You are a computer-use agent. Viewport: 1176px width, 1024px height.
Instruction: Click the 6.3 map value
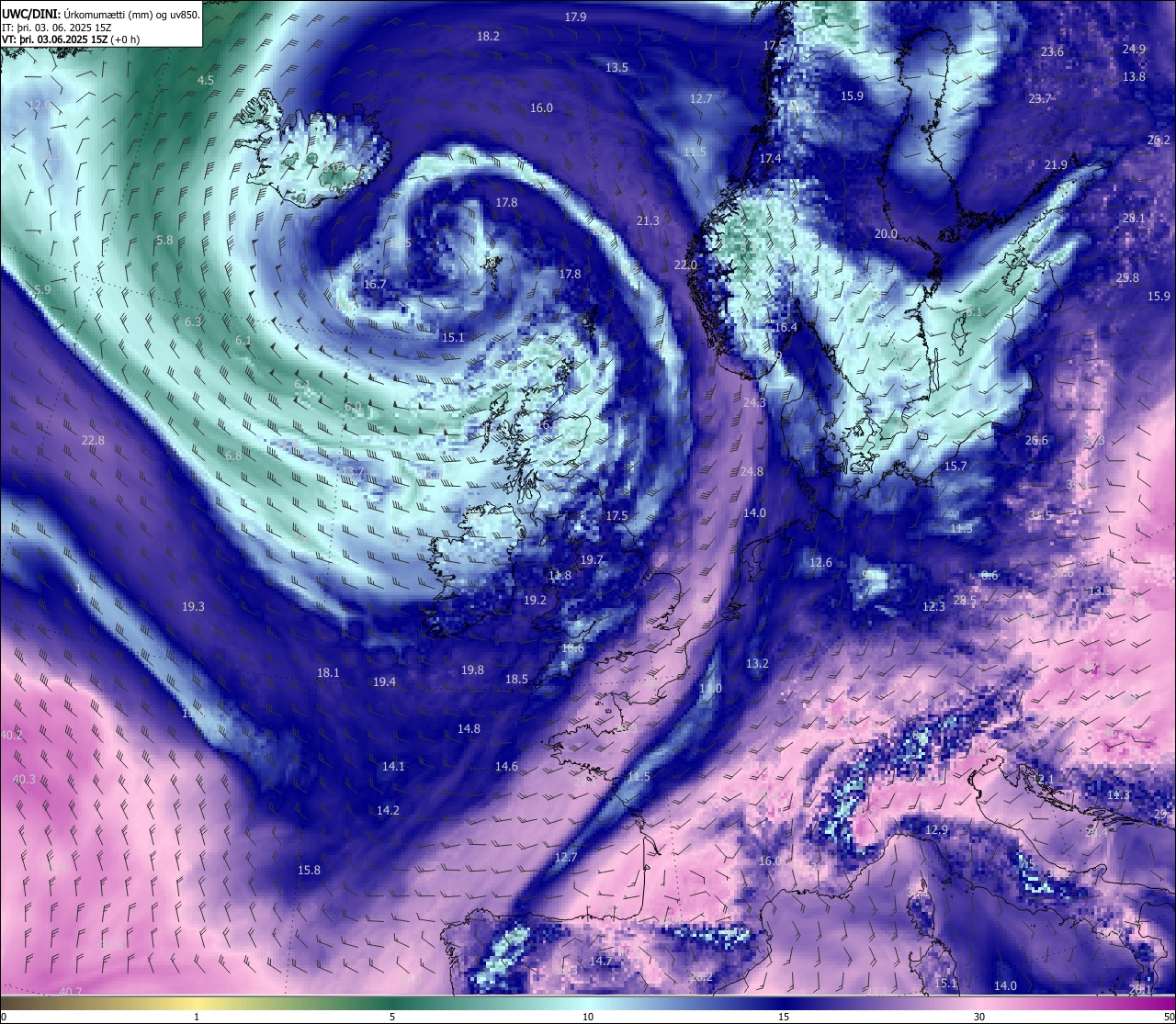(x=193, y=322)
